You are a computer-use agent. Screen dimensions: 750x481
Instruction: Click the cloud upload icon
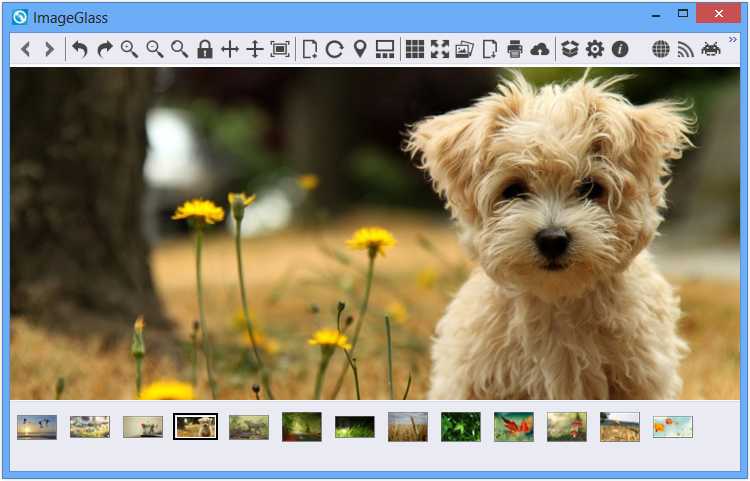point(540,49)
